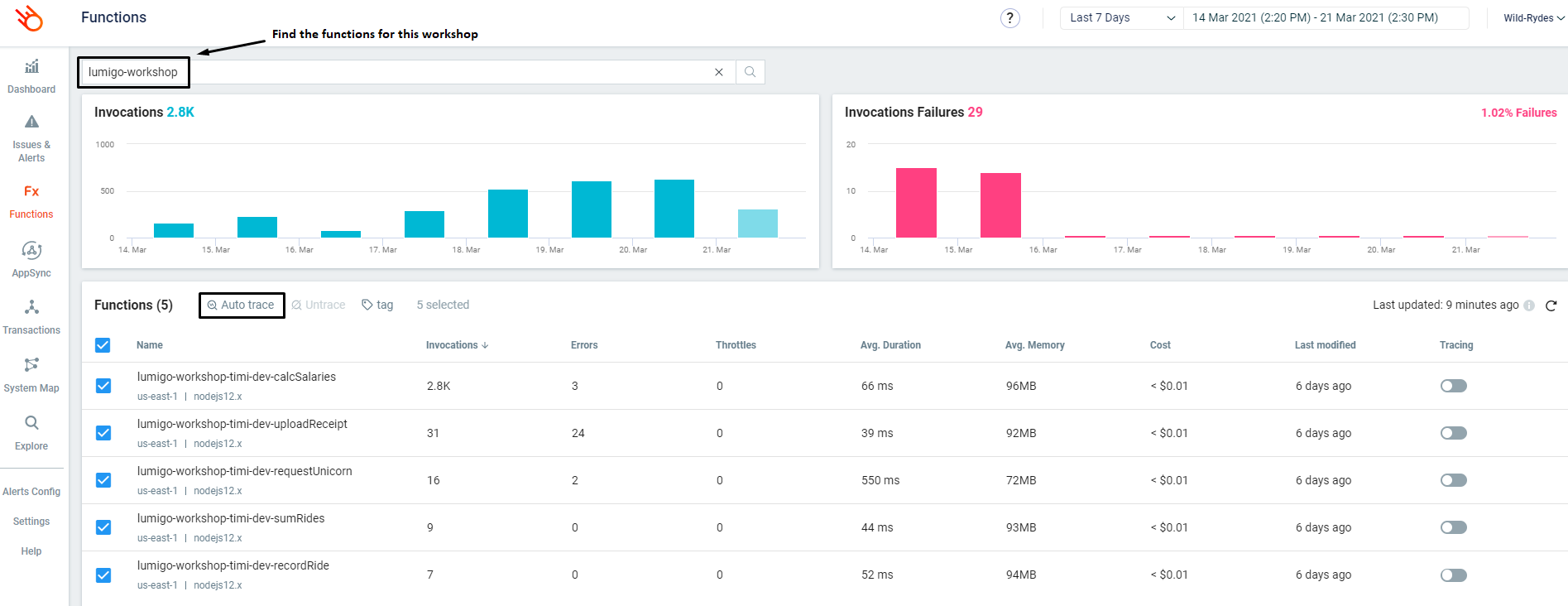Click the Cost column header
The height and width of the screenshot is (606, 1568).
click(1160, 345)
